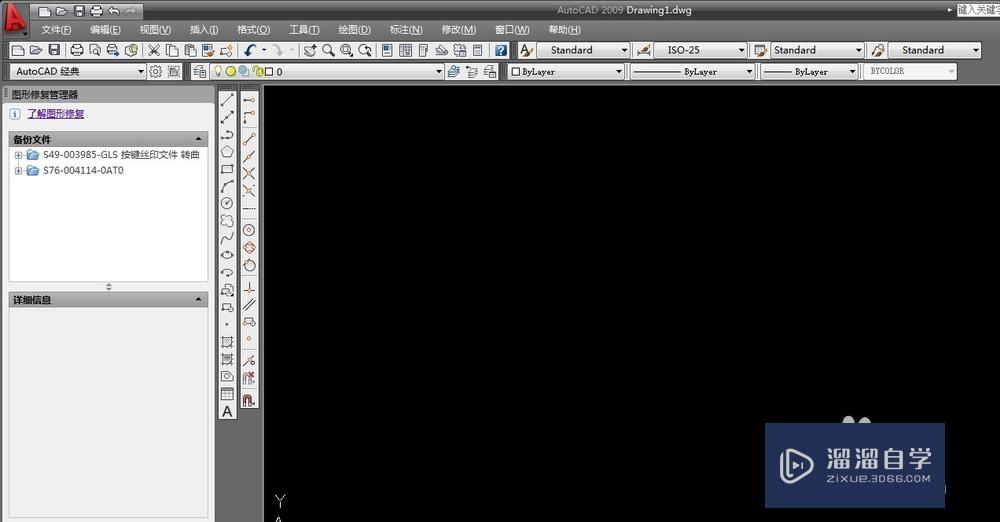Open the 编辑(E) menu
This screenshot has height=522, width=1000.
tap(105, 29)
